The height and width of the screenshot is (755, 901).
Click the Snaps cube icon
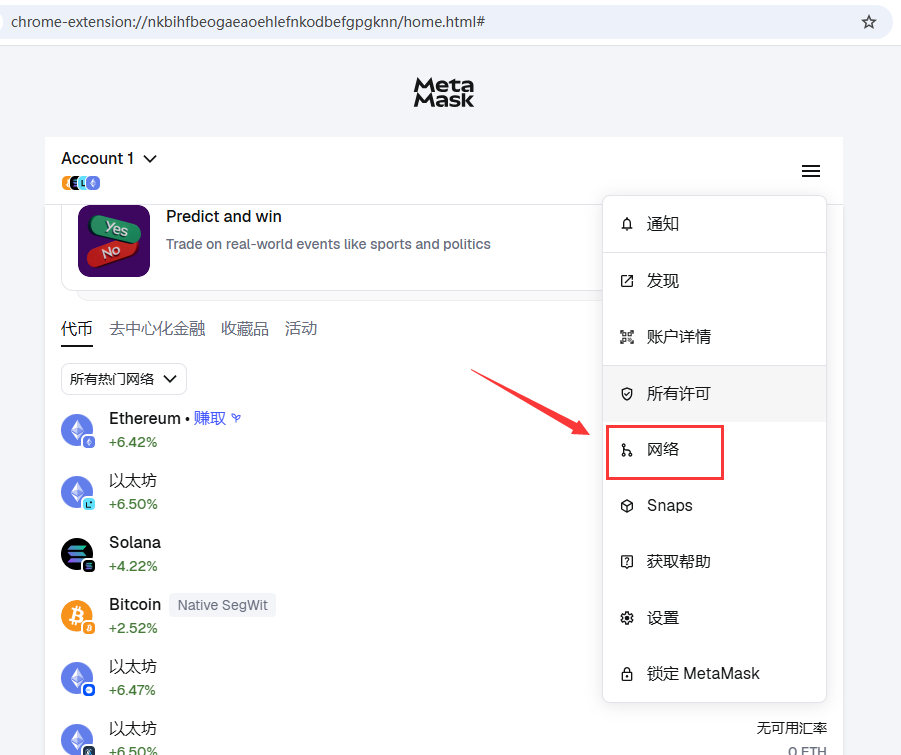pos(627,506)
